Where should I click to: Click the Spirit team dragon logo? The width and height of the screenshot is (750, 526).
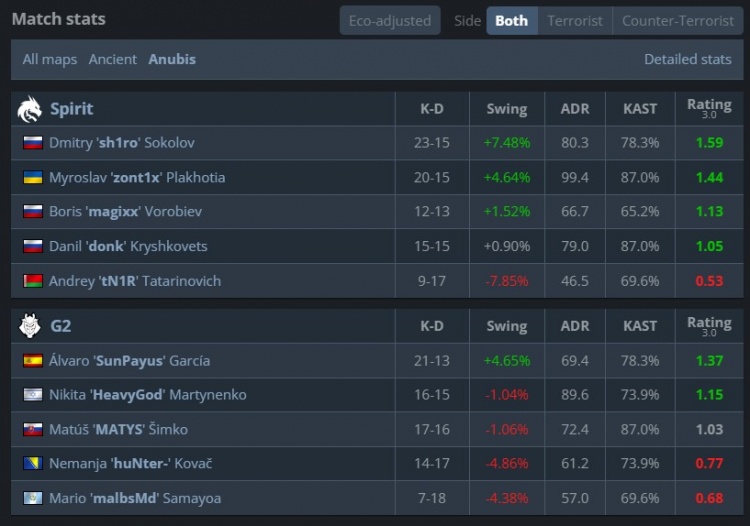[30, 108]
